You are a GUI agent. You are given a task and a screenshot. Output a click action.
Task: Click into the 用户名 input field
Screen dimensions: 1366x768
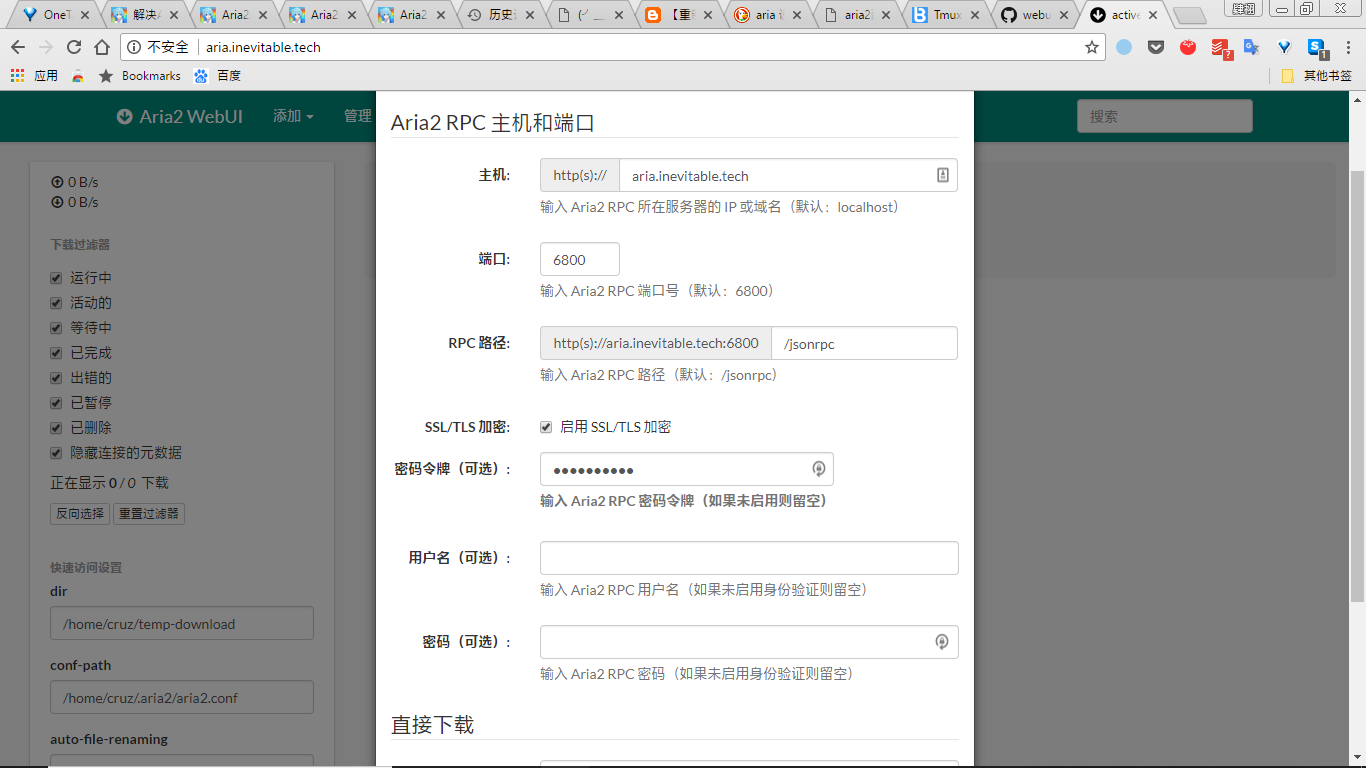[749, 558]
